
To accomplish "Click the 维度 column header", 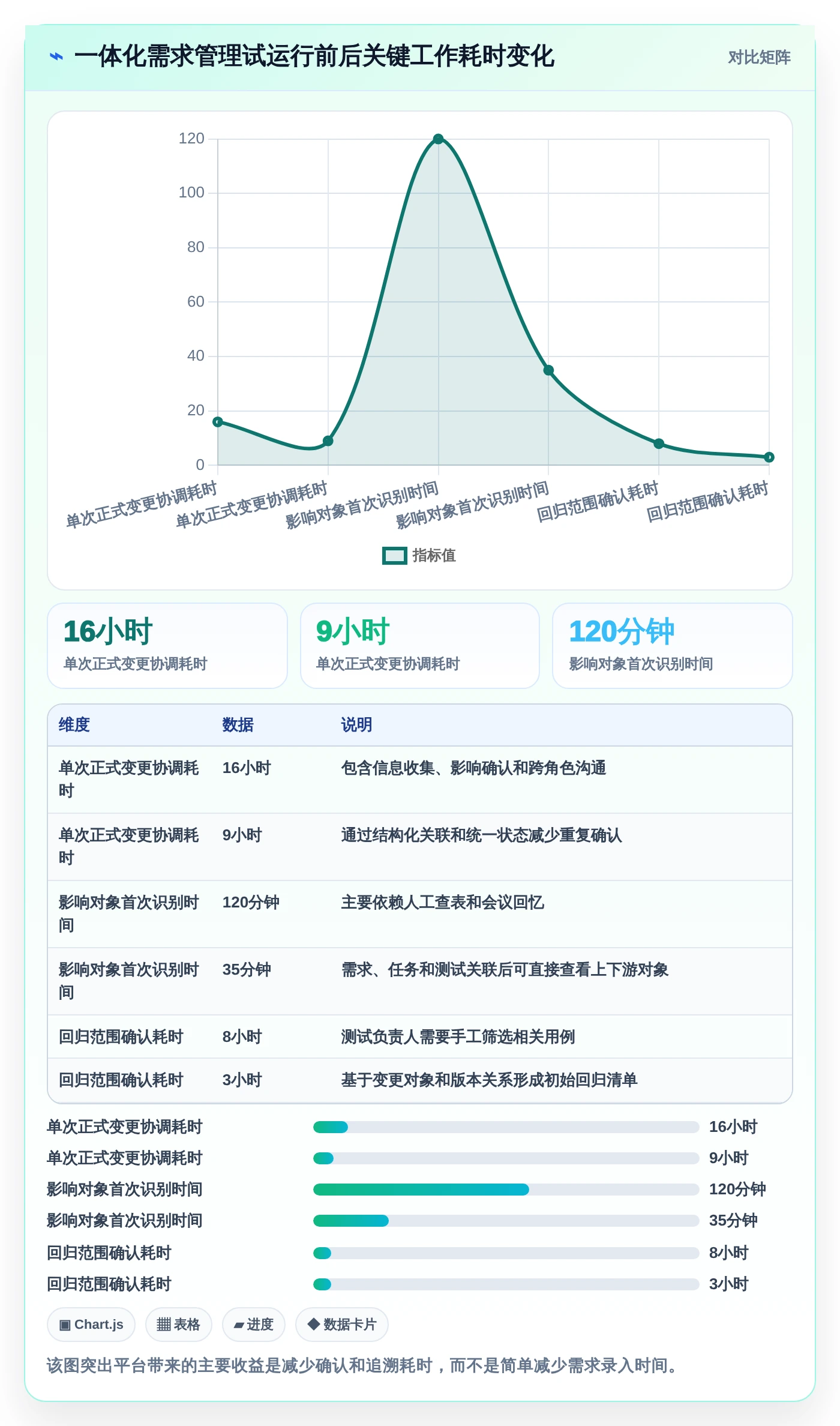I will click(74, 725).
